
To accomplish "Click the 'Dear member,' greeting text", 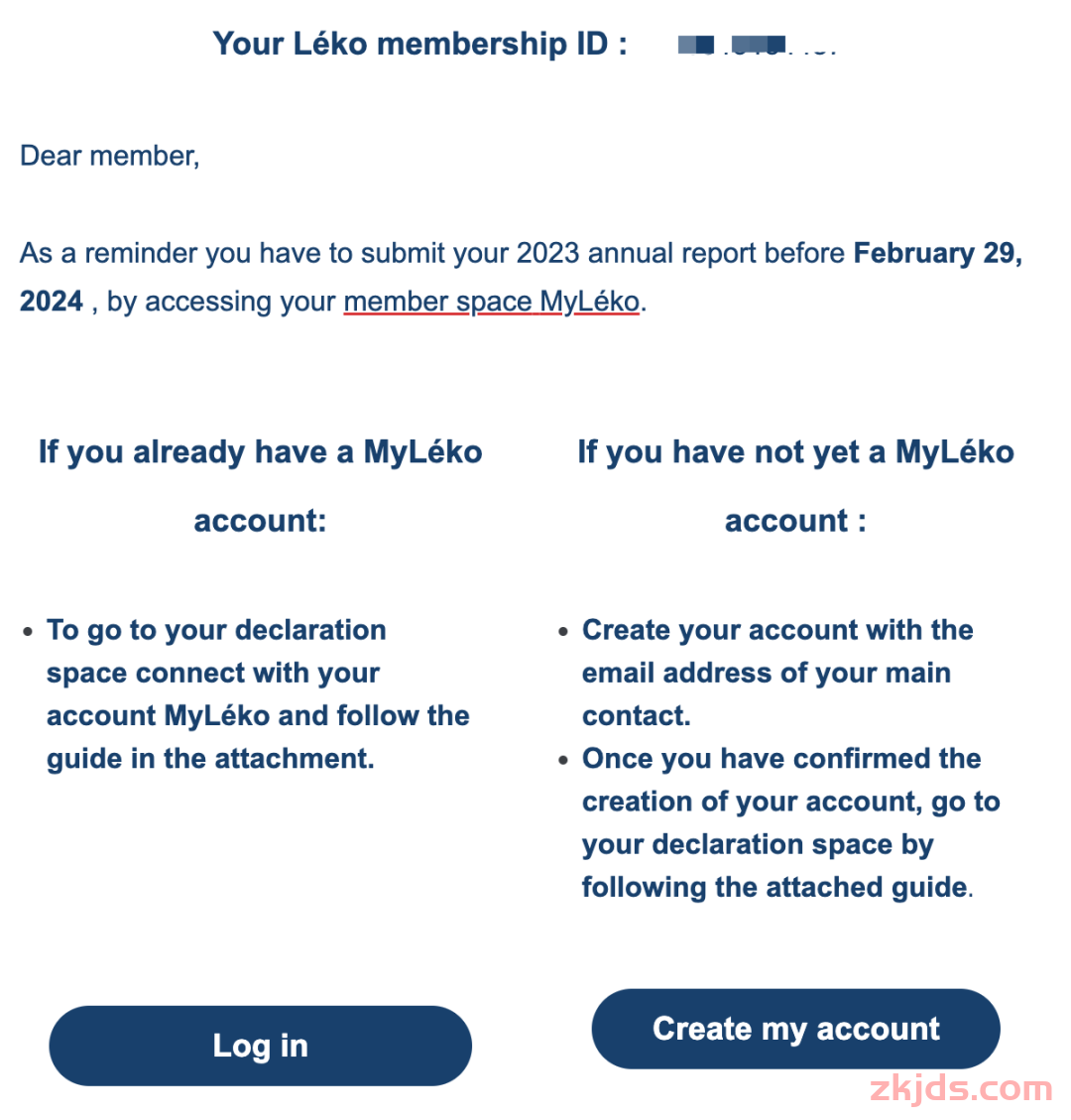I will tap(110, 156).
